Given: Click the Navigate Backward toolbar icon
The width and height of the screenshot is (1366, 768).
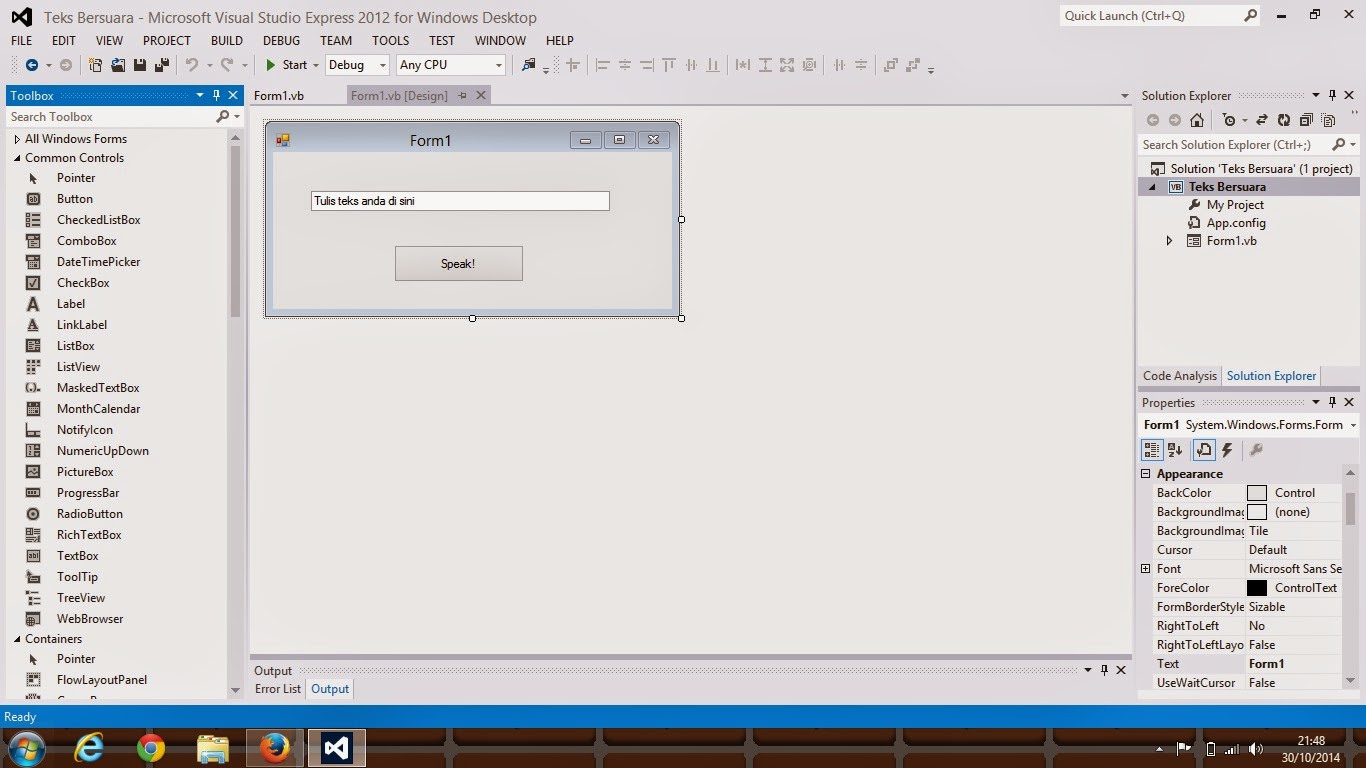Looking at the screenshot, I should pyautogui.click(x=32, y=65).
